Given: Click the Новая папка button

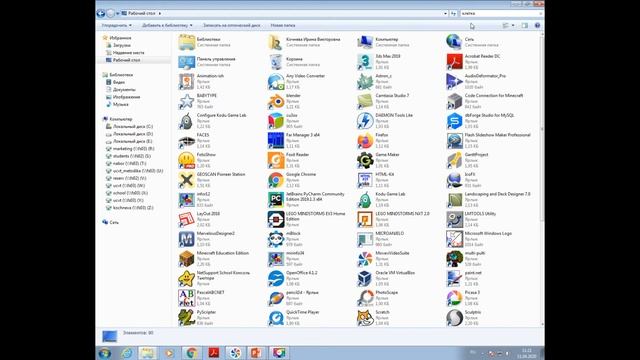Looking at the screenshot, I should [x=283, y=25].
